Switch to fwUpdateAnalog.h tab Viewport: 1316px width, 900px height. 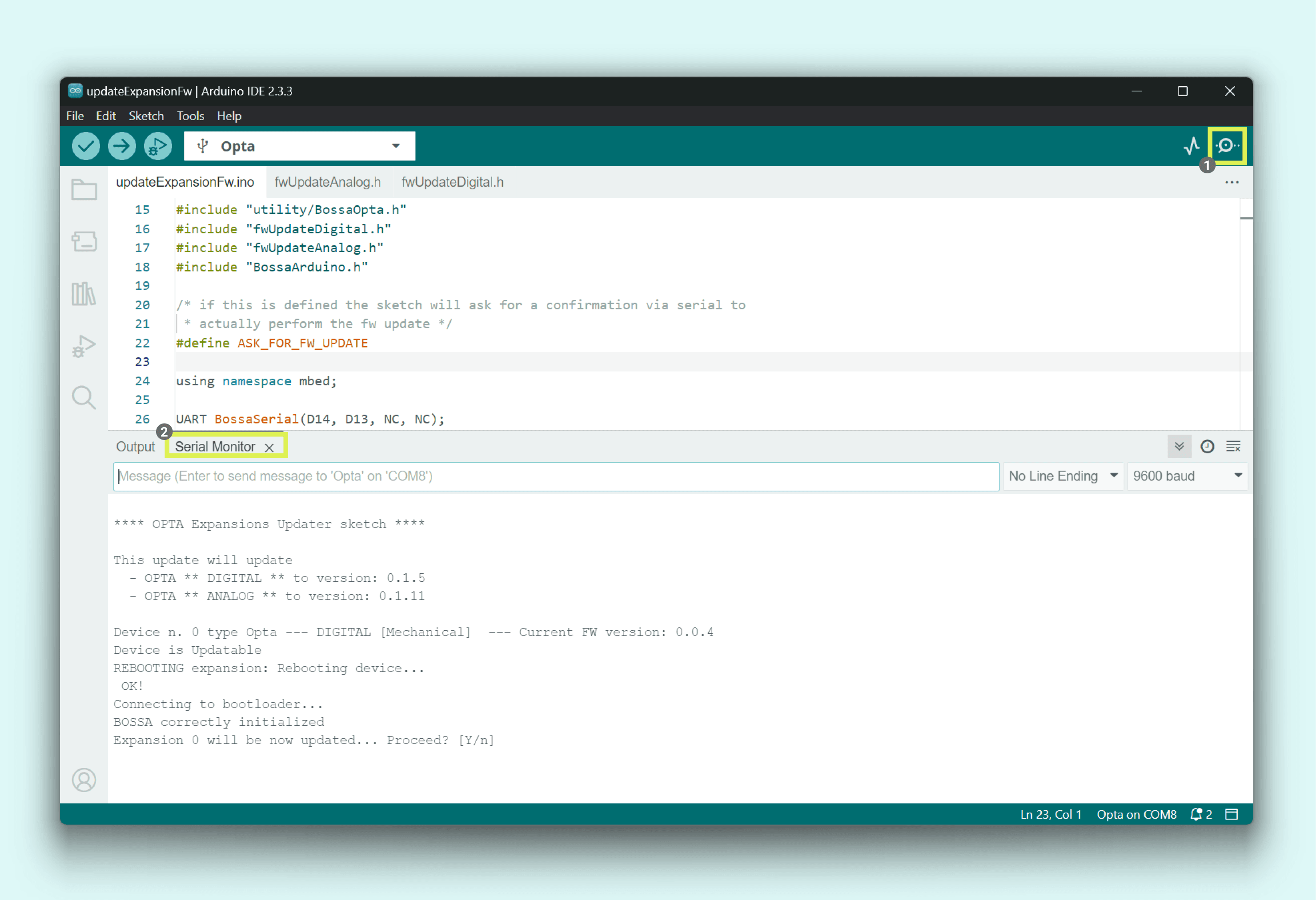tap(327, 182)
